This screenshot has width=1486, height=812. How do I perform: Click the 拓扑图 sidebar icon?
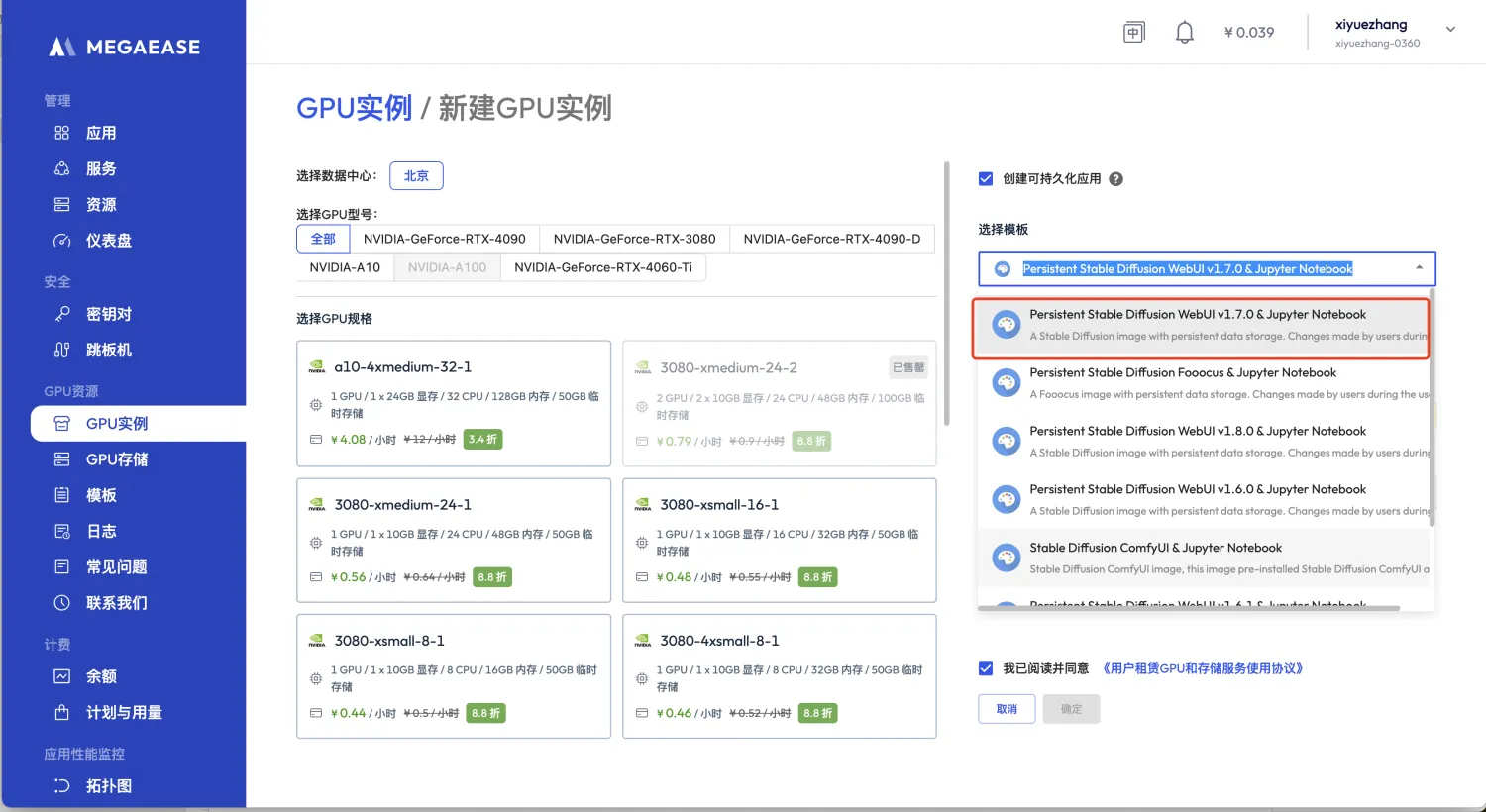click(61, 786)
